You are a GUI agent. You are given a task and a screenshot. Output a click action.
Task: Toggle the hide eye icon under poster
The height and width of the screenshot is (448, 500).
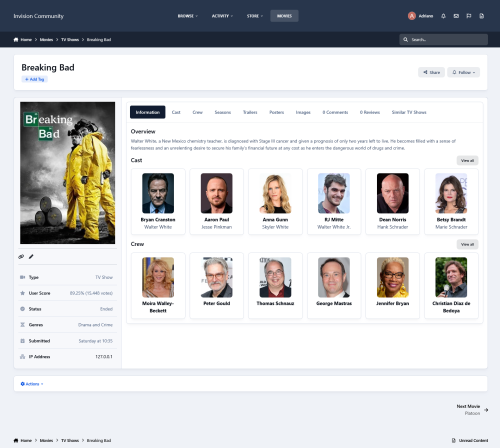(21, 256)
